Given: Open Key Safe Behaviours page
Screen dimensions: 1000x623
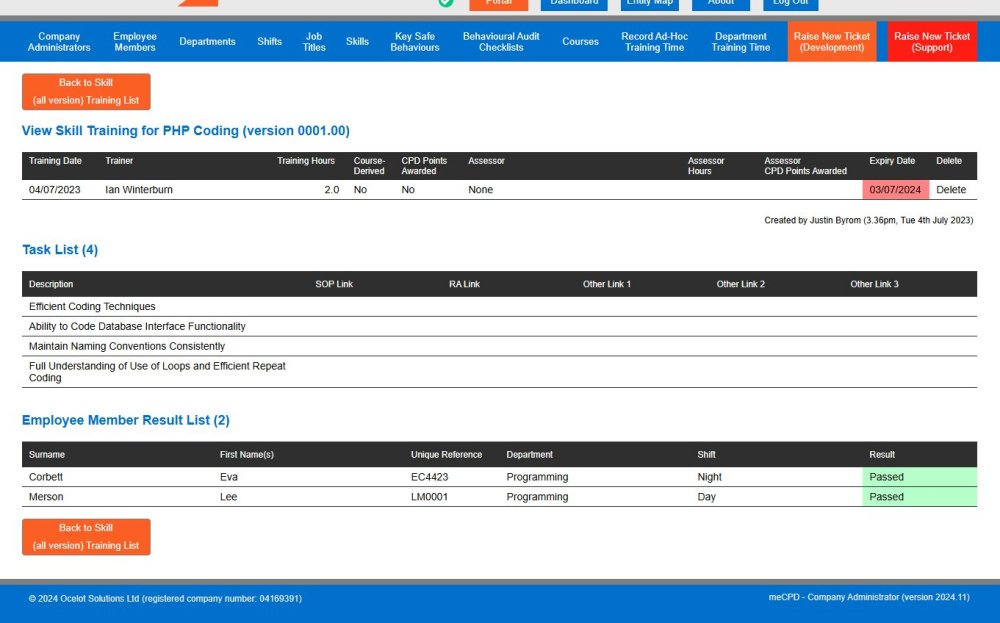Looking at the screenshot, I should (x=414, y=42).
